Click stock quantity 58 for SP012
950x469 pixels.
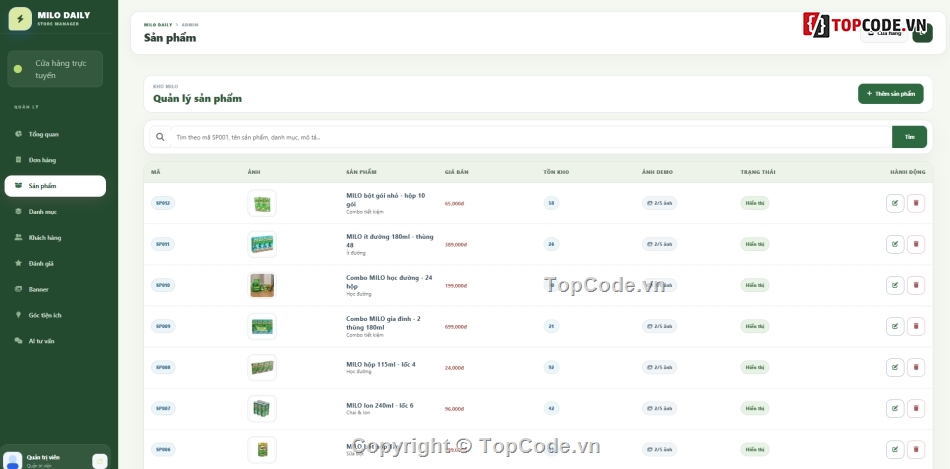coord(551,203)
